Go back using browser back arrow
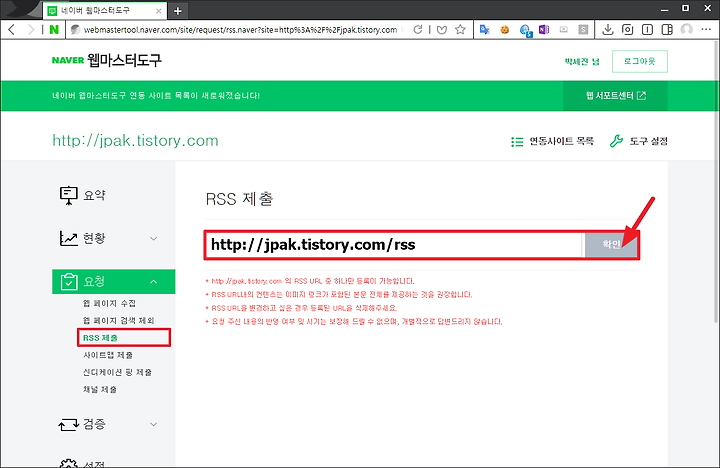 [12, 30]
